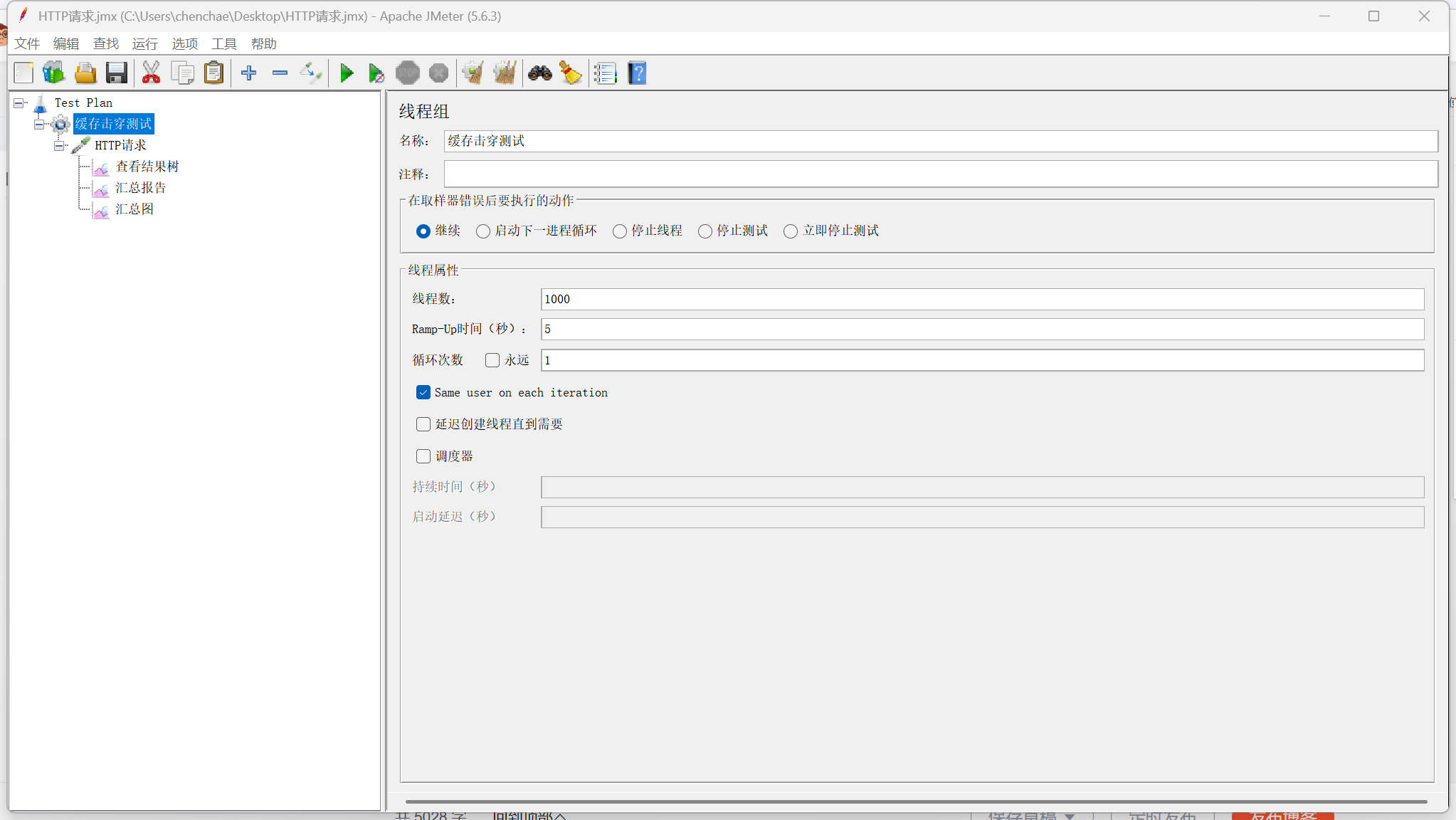Open the 运行 menu
The width and height of the screenshot is (1456, 820).
(x=144, y=43)
